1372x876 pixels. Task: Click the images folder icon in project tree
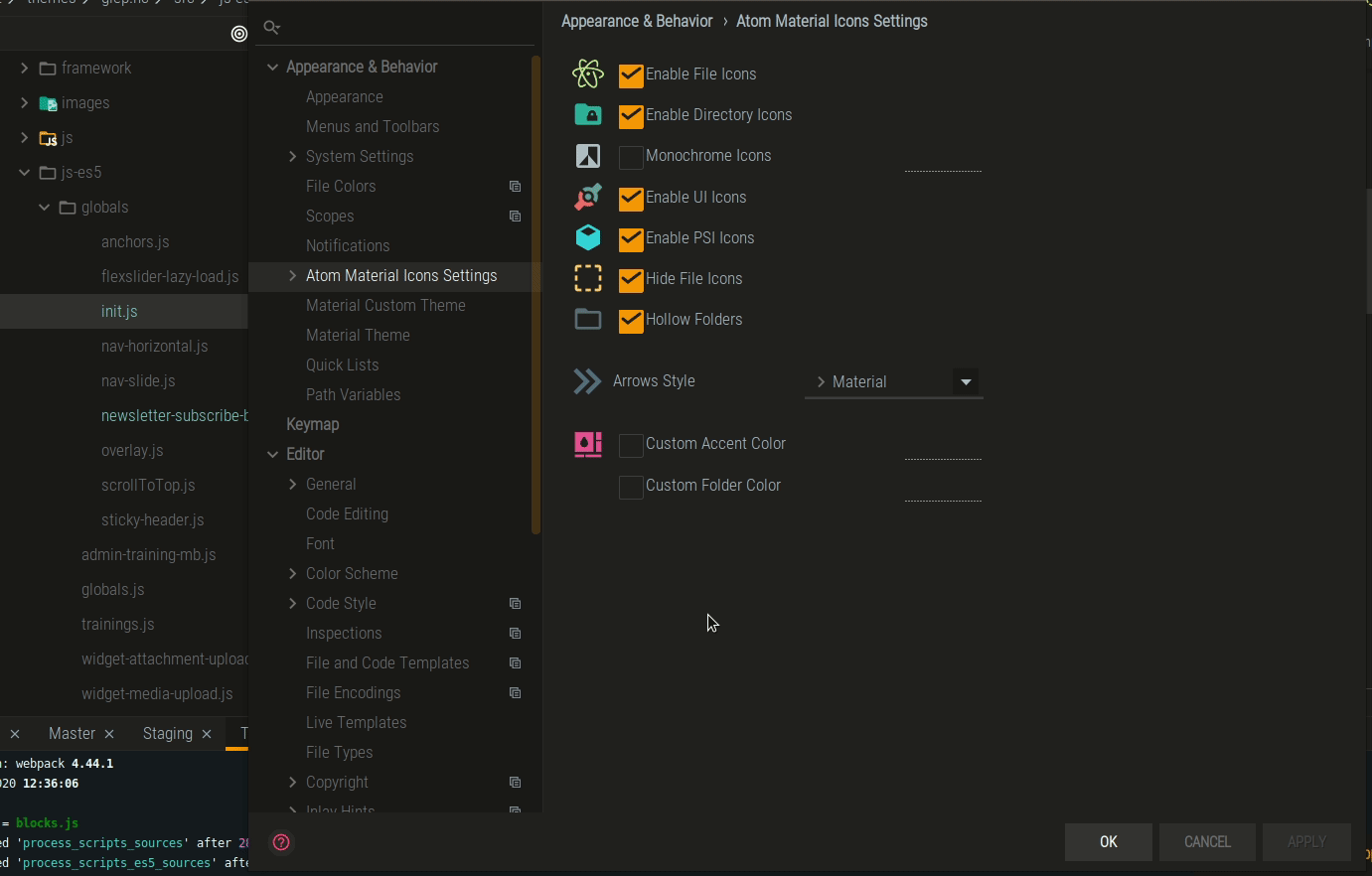48,103
